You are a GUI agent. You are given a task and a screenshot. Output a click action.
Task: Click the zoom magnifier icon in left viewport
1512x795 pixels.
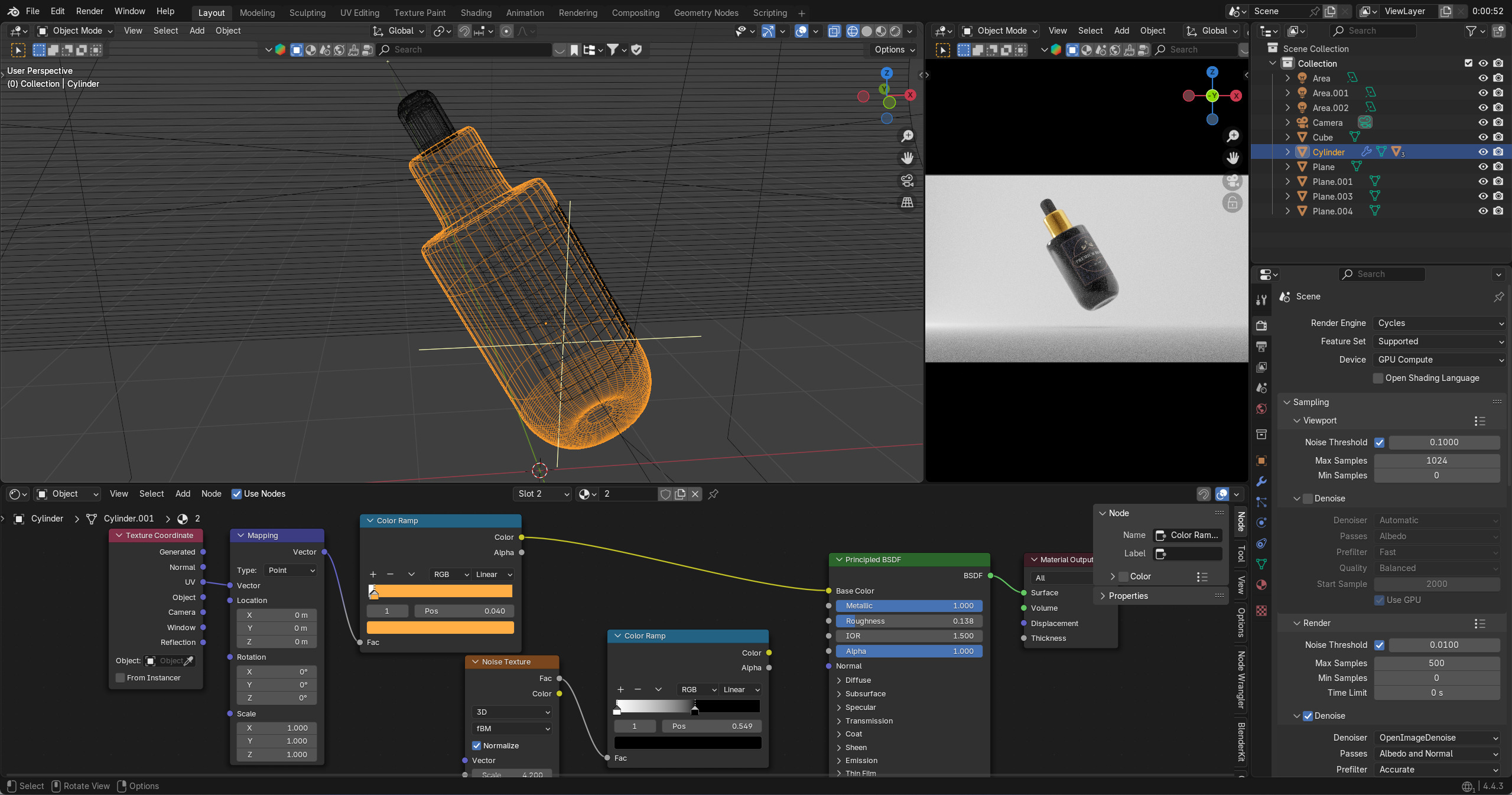point(907,136)
